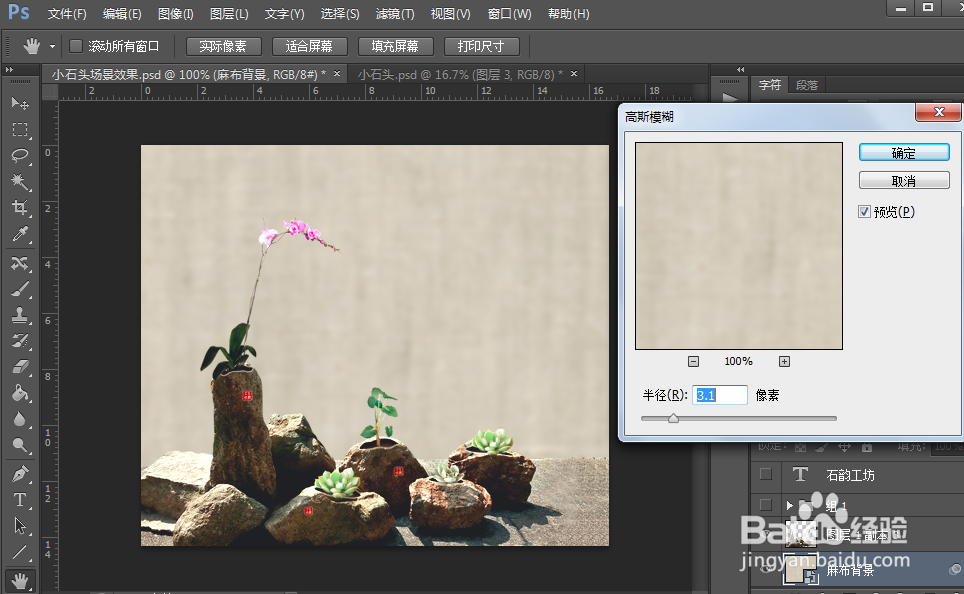The image size is (964, 594).
Task: Select the Crop tool
Action: pos(20,207)
